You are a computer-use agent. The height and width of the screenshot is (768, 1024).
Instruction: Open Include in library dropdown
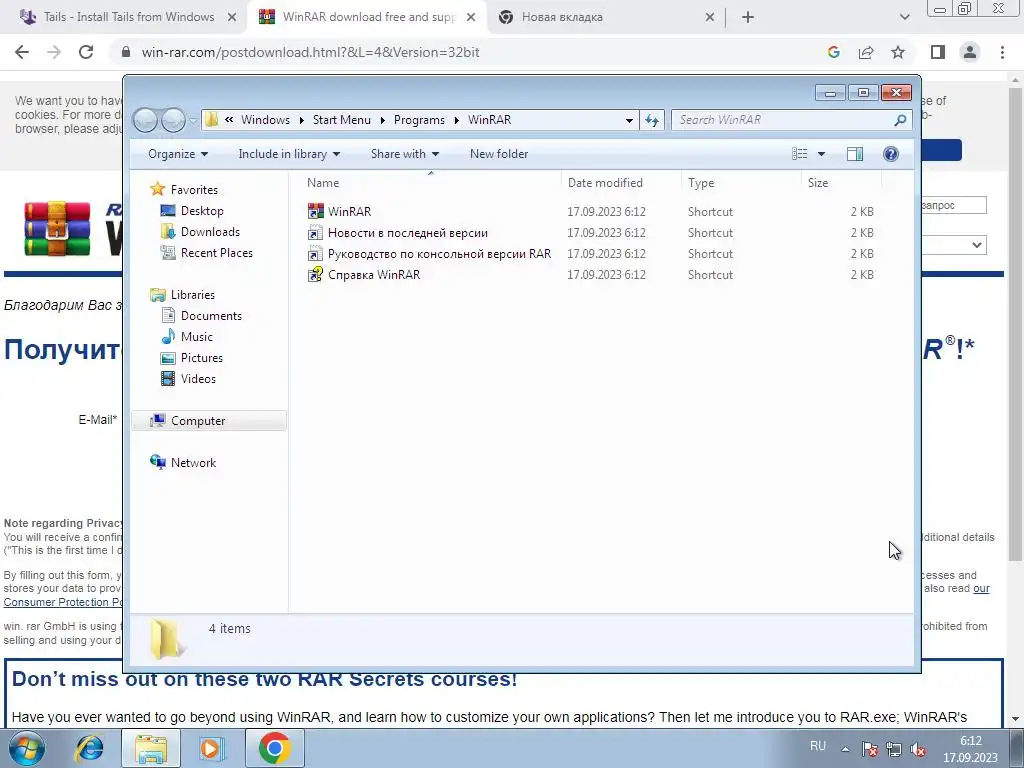pos(289,153)
